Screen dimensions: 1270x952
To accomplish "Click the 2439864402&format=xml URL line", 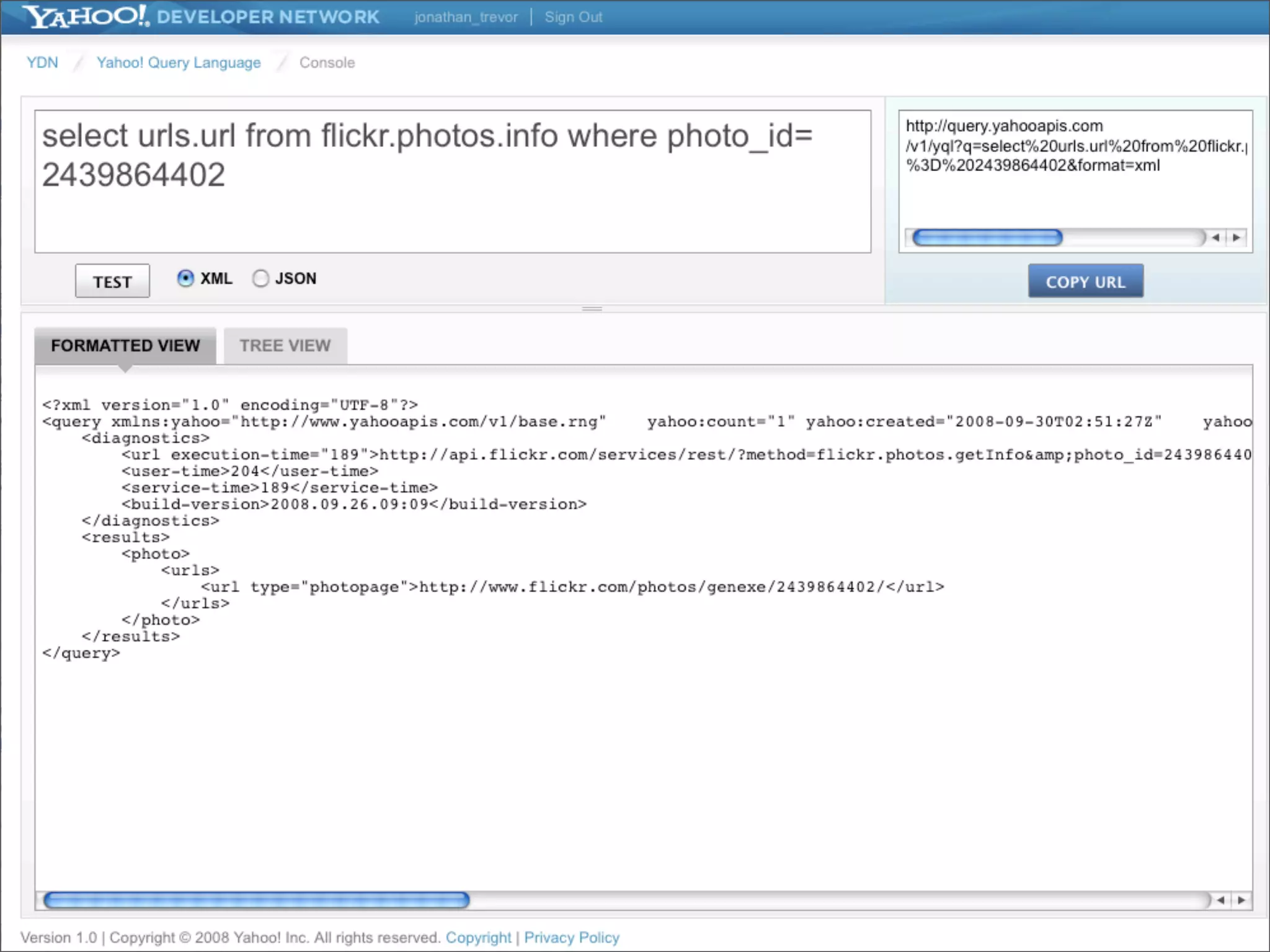I will [x=1032, y=165].
